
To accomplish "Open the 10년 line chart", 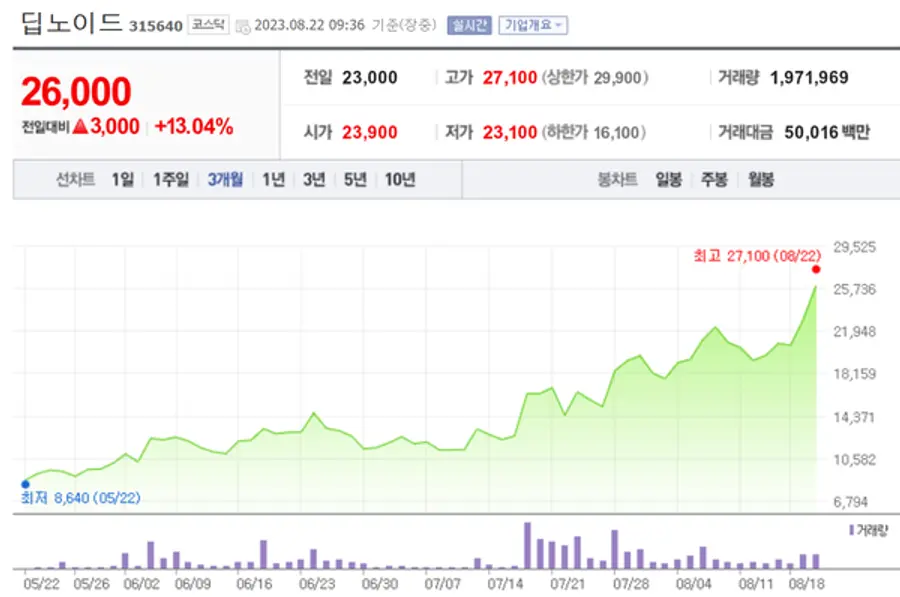I will click(399, 180).
